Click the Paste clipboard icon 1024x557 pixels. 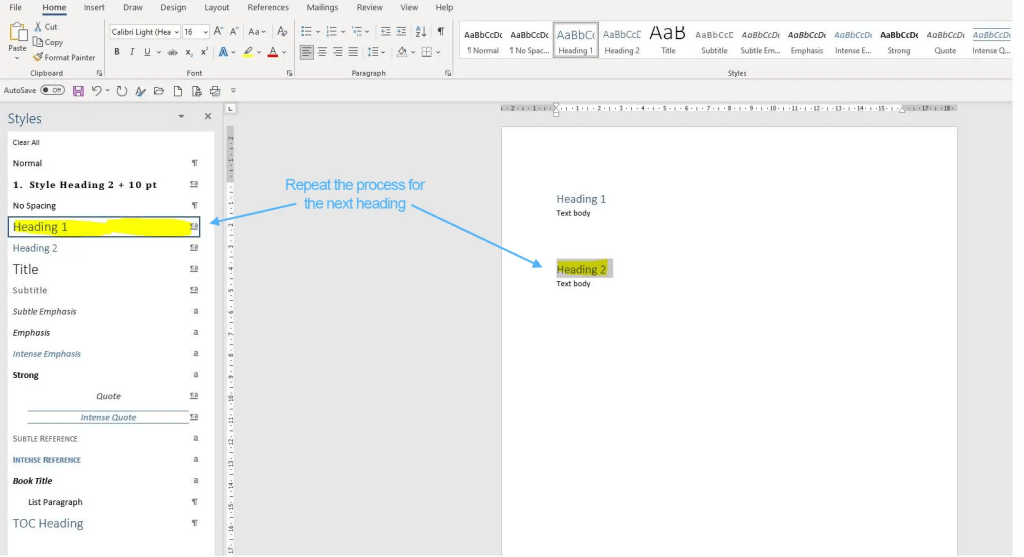point(18,32)
